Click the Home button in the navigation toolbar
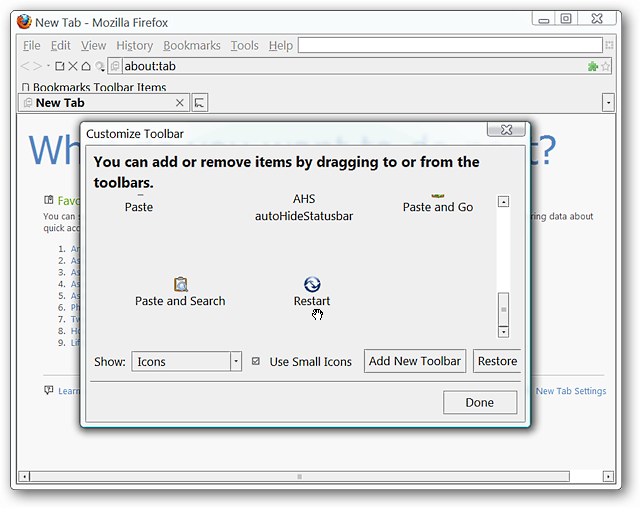Screen dimensions: 640x508 pyautogui.click(x=86, y=66)
